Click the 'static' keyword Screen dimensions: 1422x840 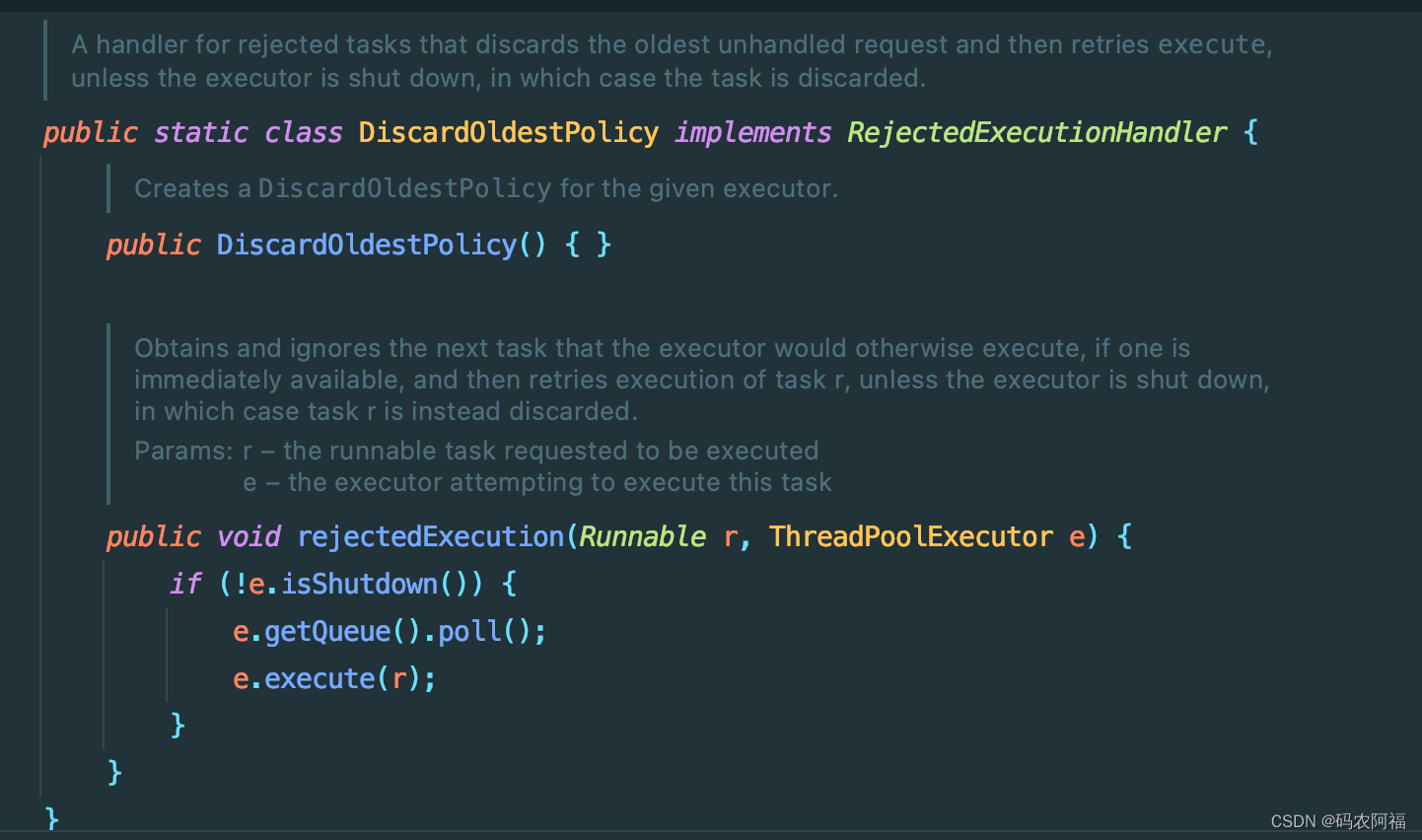click(x=201, y=133)
